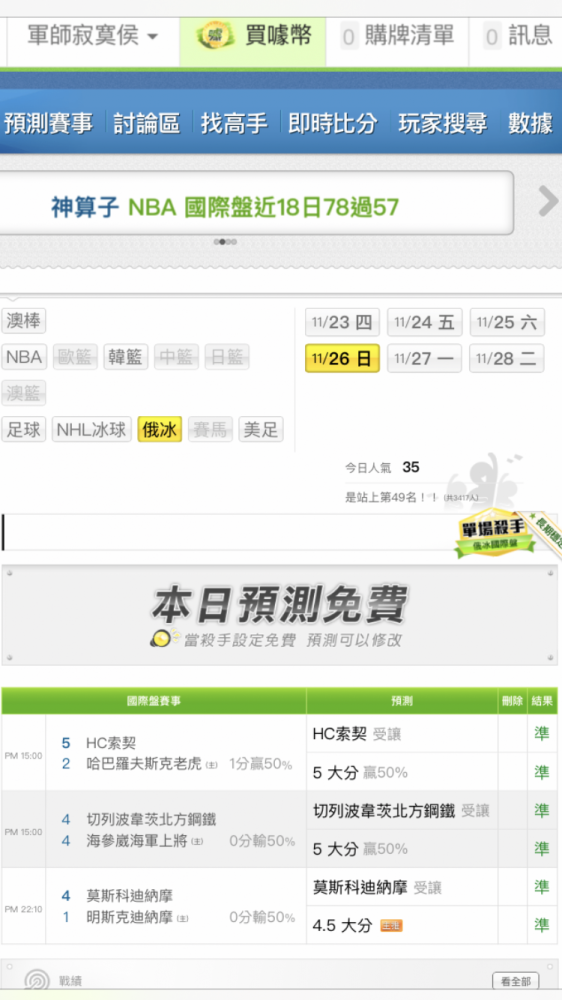This screenshot has height=1000, width=562.
Task: Choose date 11/24 五
Action: click(x=425, y=322)
